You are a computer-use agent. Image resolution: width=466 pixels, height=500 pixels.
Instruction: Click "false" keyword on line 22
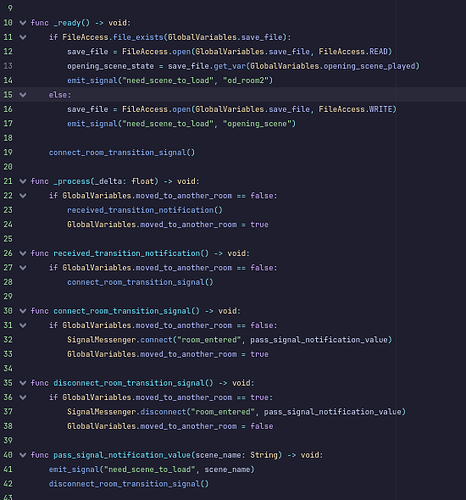262,195
